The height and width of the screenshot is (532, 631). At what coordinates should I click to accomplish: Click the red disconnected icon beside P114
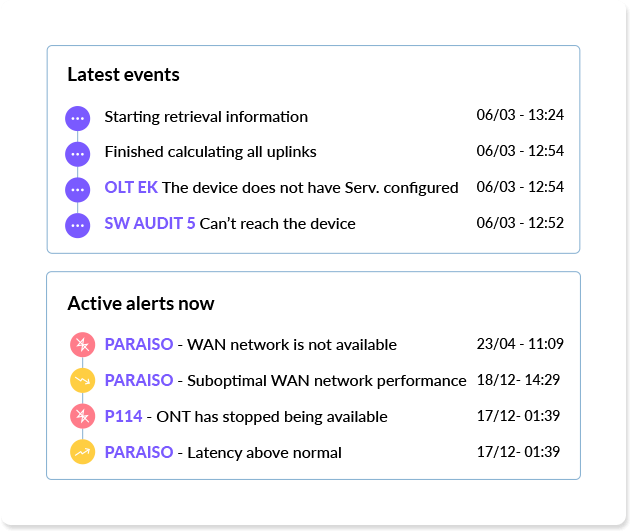tap(82, 416)
